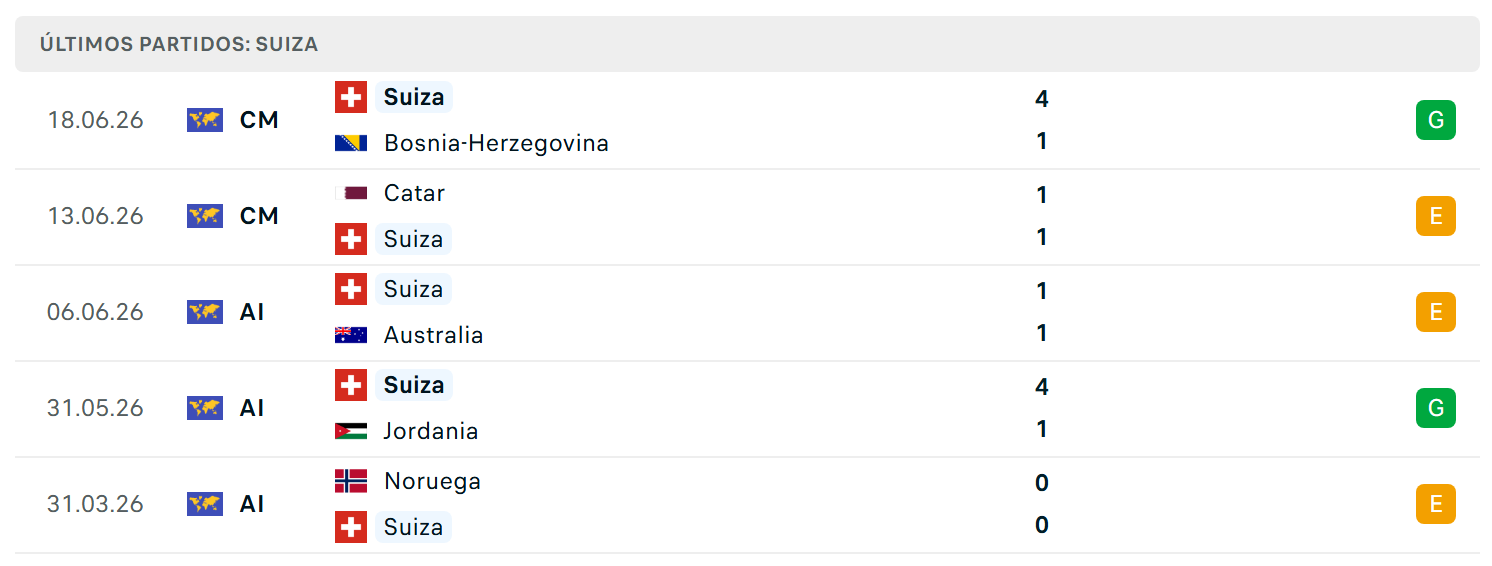Open the Bosnia-Herzegovina team link

pyautogui.click(x=496, y=143)
